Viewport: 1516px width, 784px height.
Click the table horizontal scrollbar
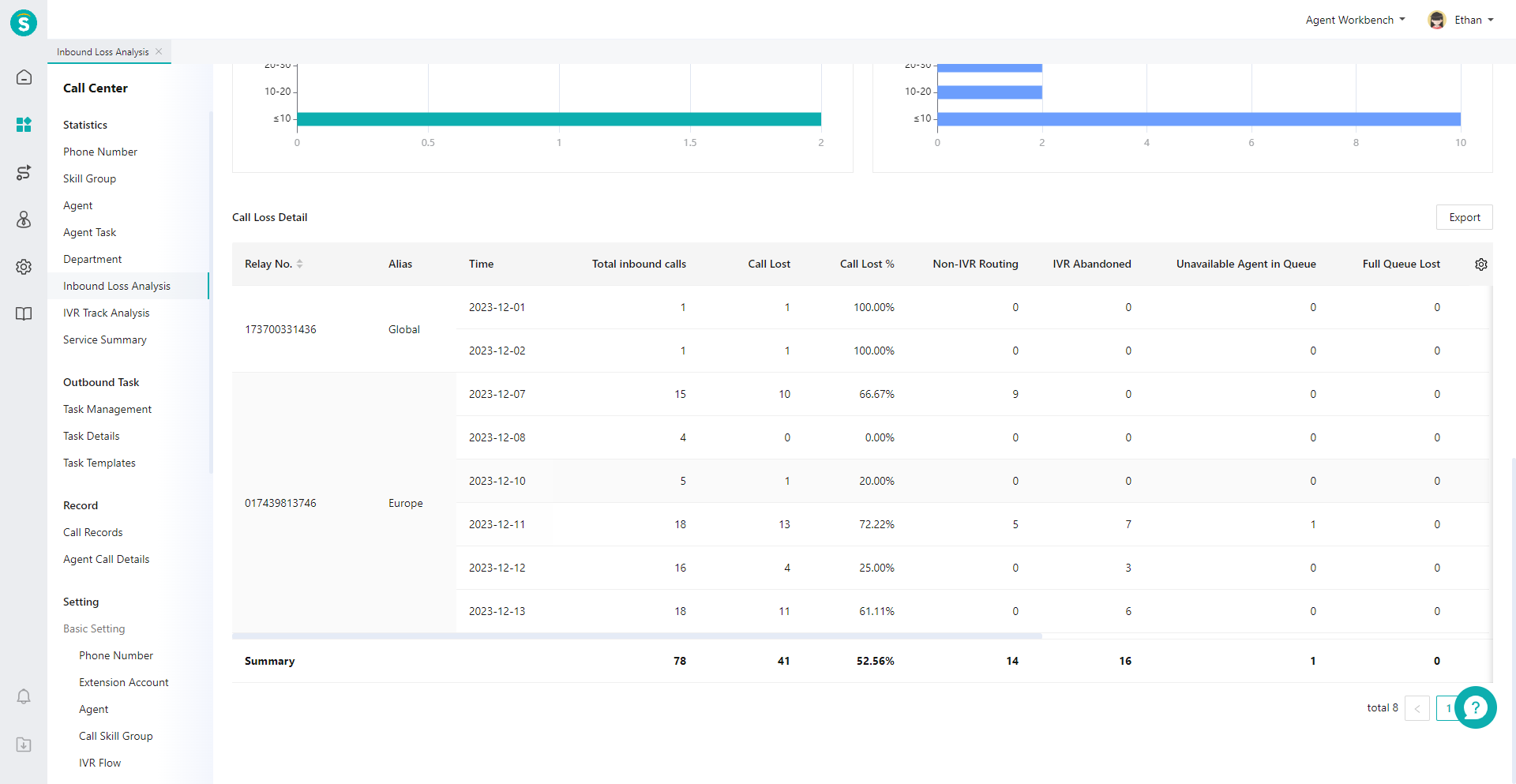(637, 636)
